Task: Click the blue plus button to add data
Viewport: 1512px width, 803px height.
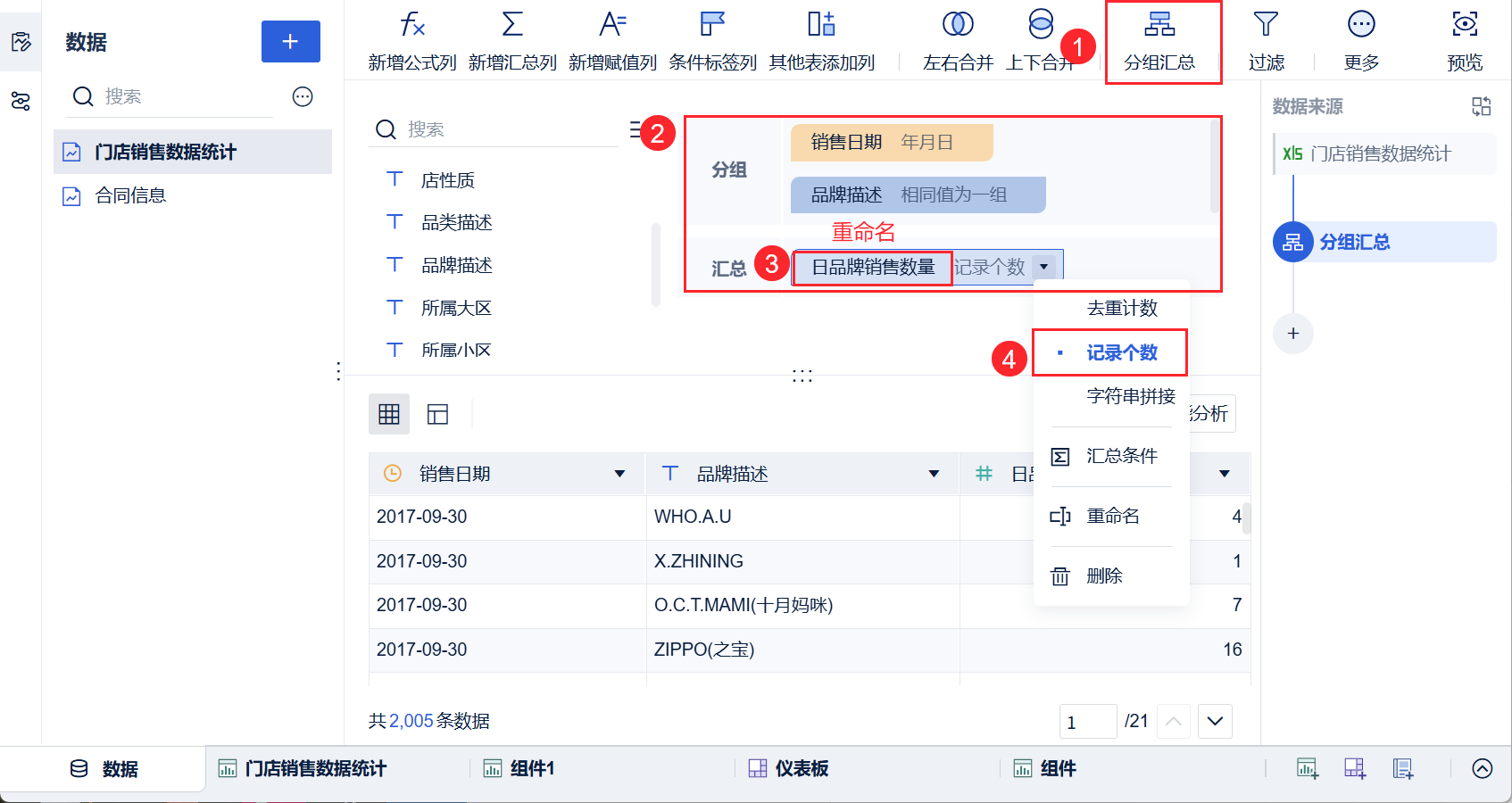Action: tap(290, 41)
